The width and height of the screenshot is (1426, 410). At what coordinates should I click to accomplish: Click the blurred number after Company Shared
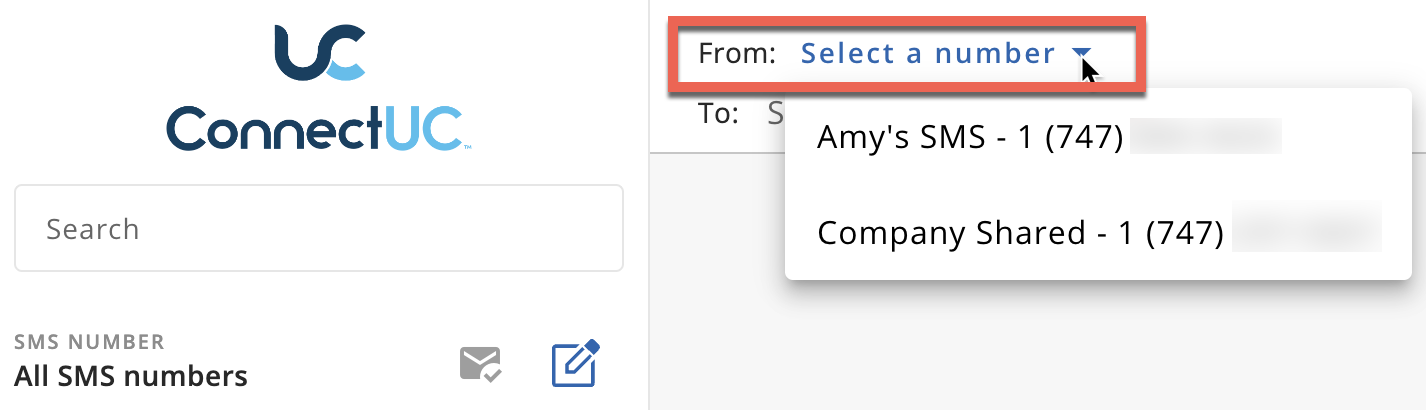1306,232
